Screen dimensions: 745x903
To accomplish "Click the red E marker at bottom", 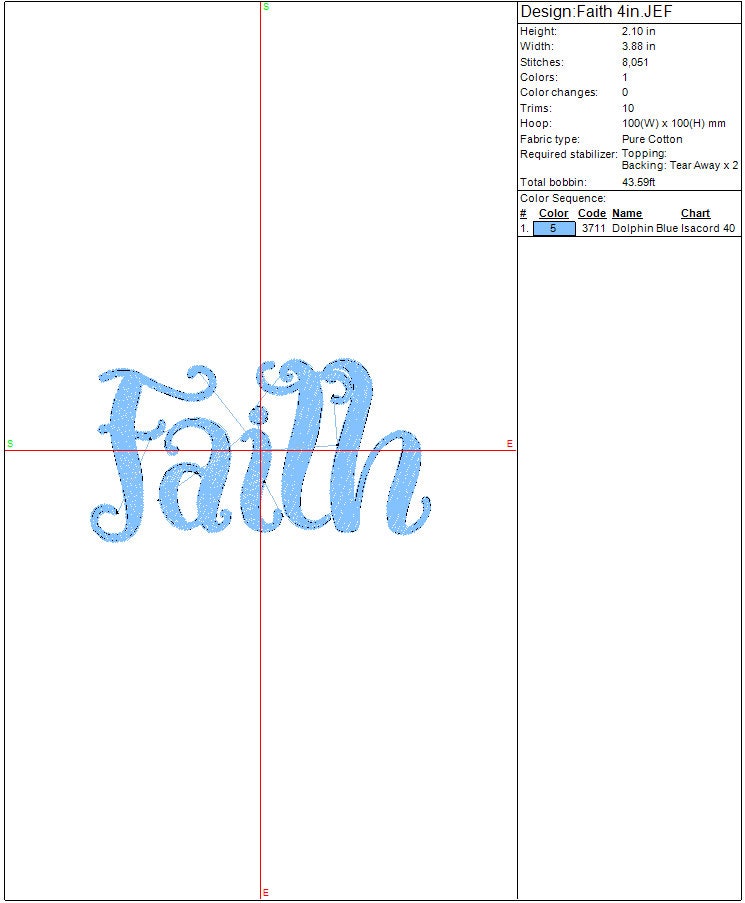I will point(266,892).
